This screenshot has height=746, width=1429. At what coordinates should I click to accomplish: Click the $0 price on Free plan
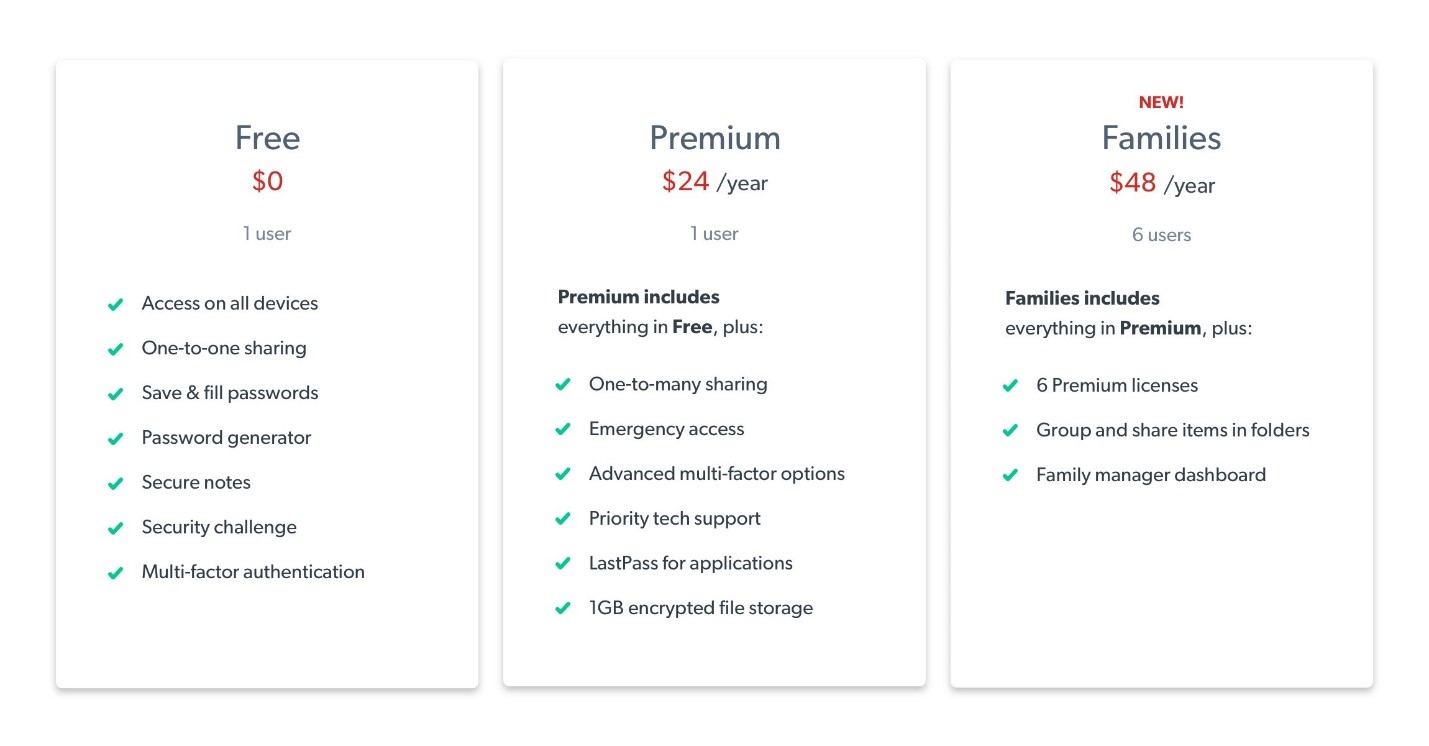tap(267, 181)
